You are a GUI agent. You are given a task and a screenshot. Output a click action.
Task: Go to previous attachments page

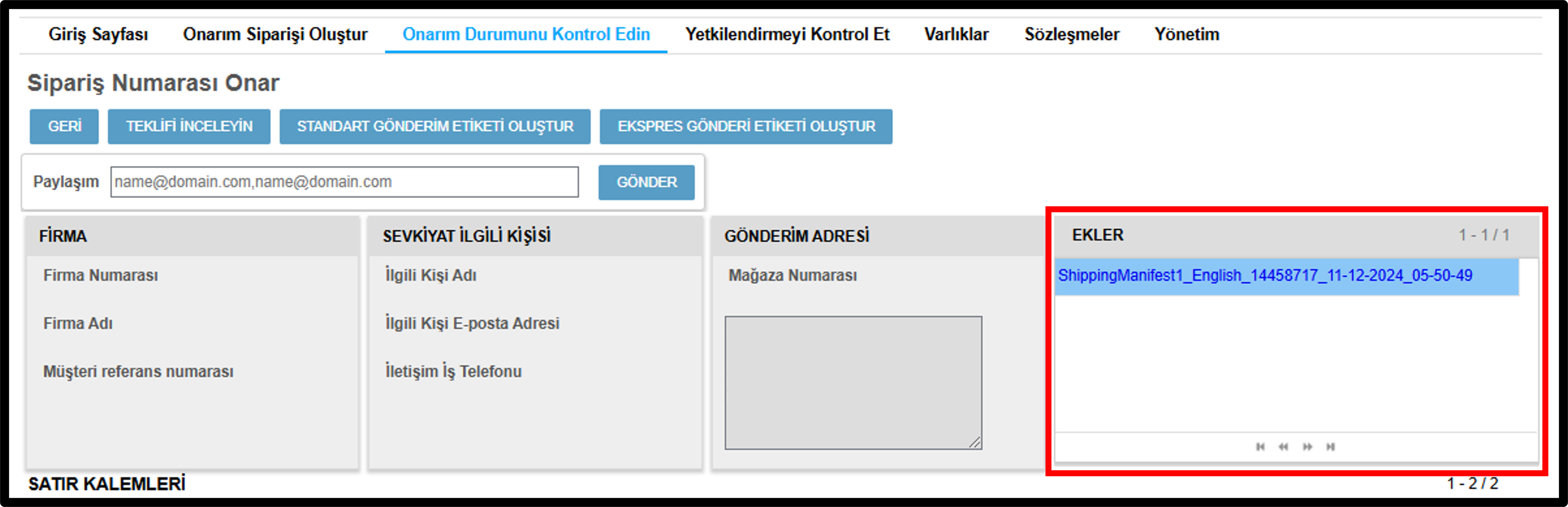1283,447
